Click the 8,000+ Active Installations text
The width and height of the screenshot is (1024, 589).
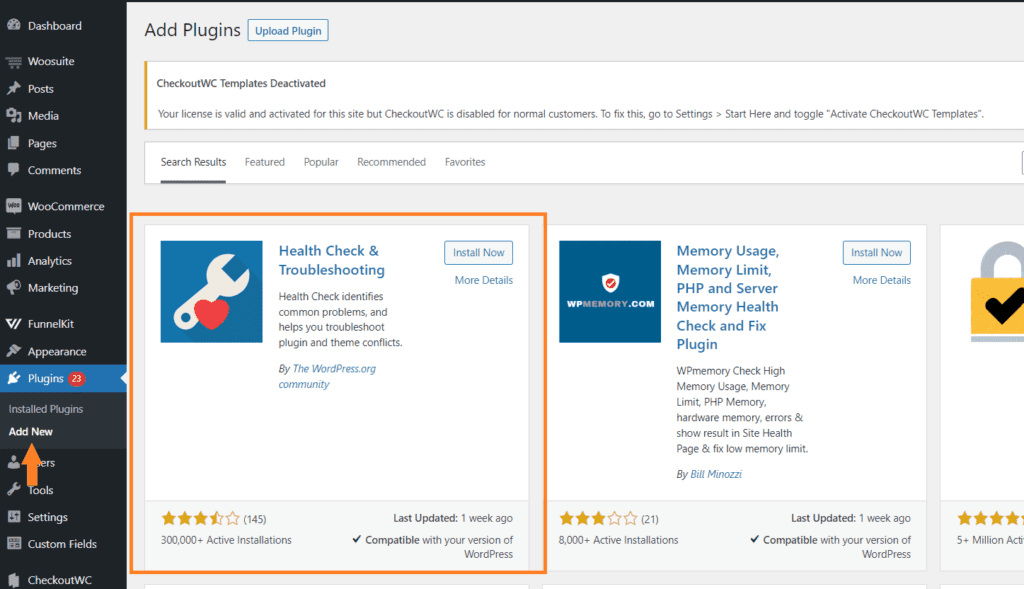[618, 540]
